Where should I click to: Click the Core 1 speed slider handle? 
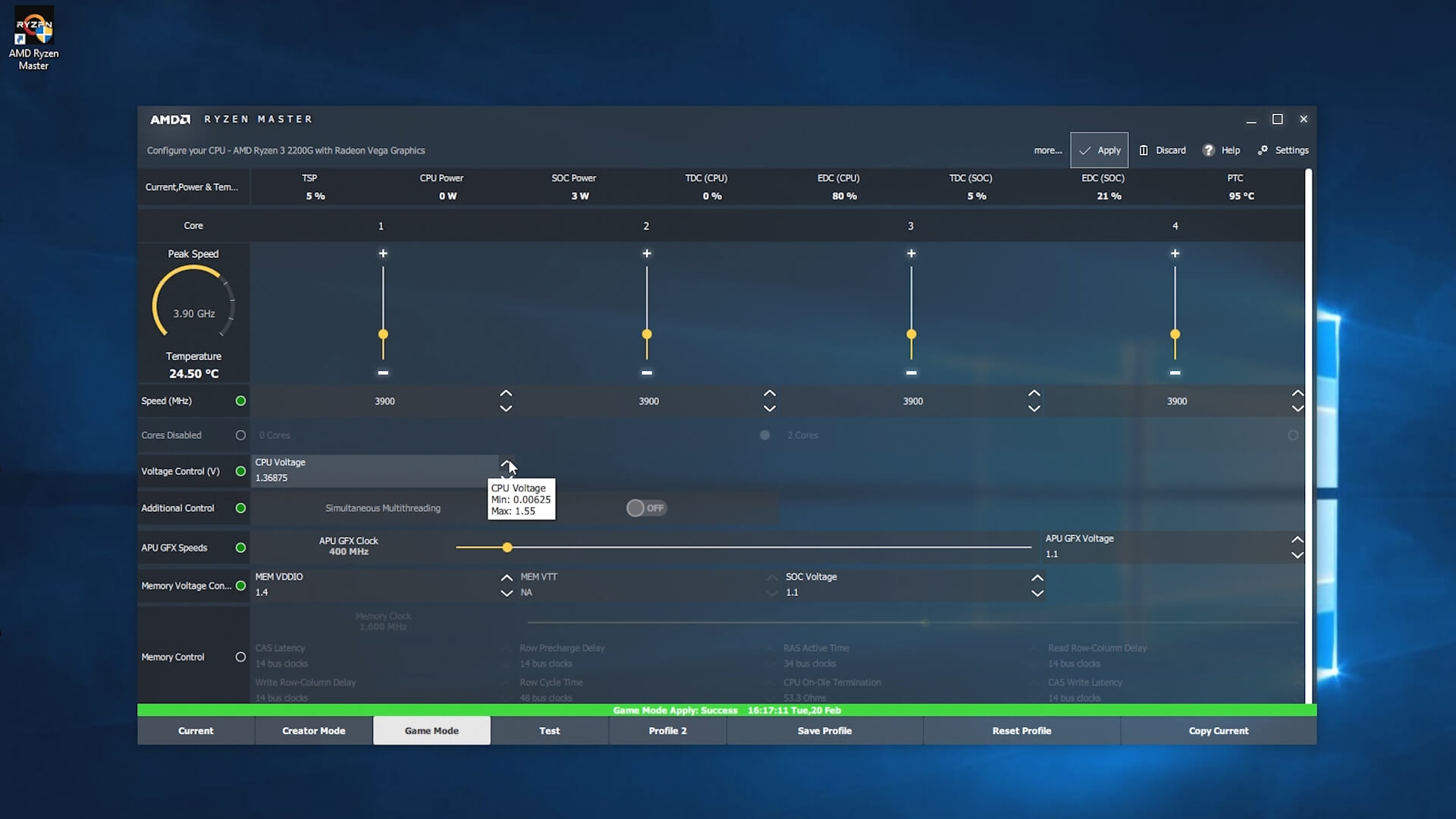383,334
